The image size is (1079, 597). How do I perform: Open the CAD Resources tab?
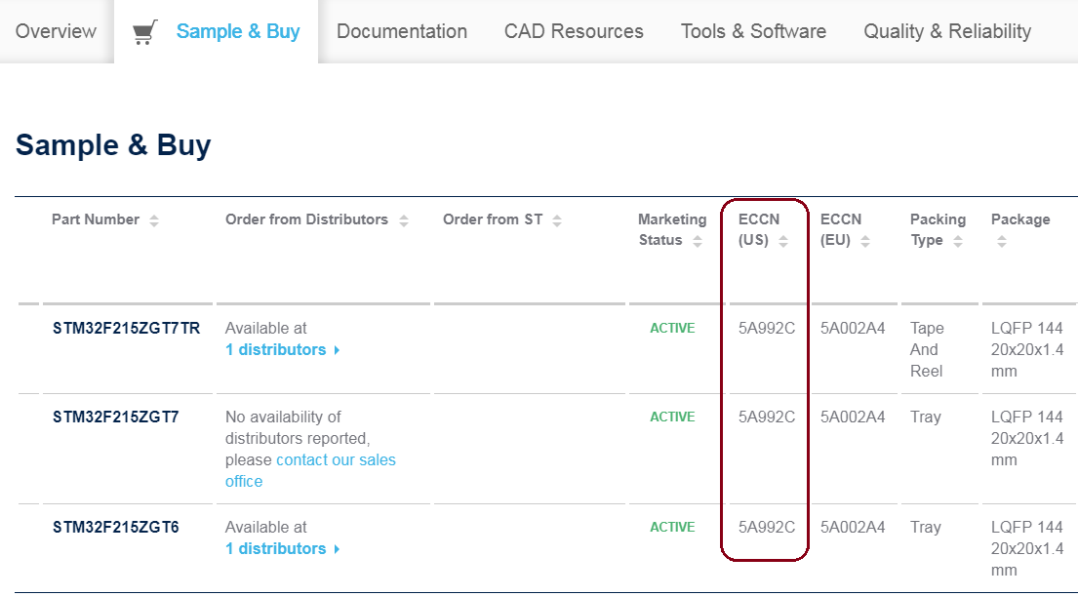(x=573, y=32)
